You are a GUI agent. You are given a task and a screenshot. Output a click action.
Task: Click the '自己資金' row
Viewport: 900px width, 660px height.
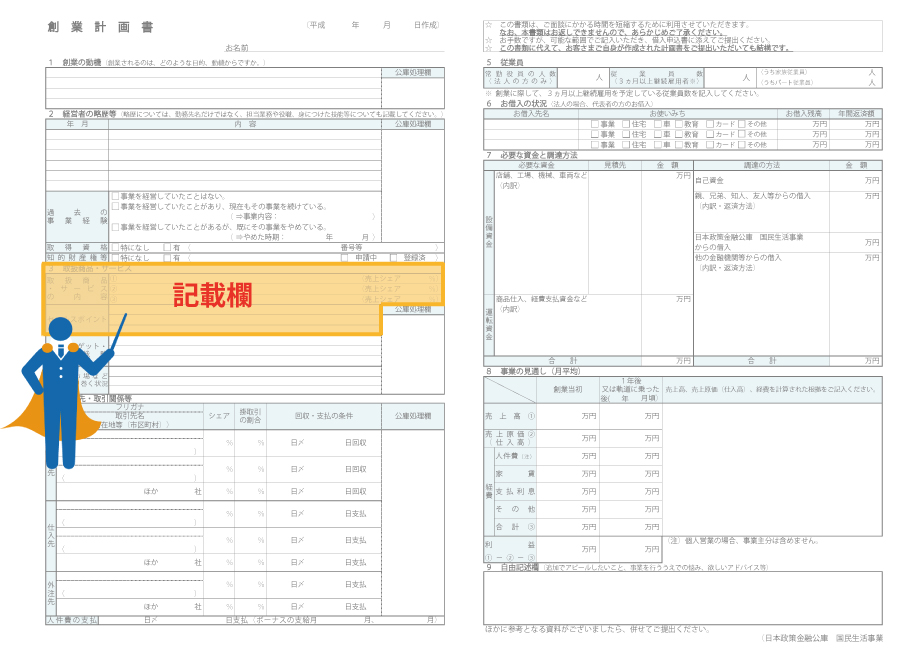pyautogui.click(x=788, y=181)
